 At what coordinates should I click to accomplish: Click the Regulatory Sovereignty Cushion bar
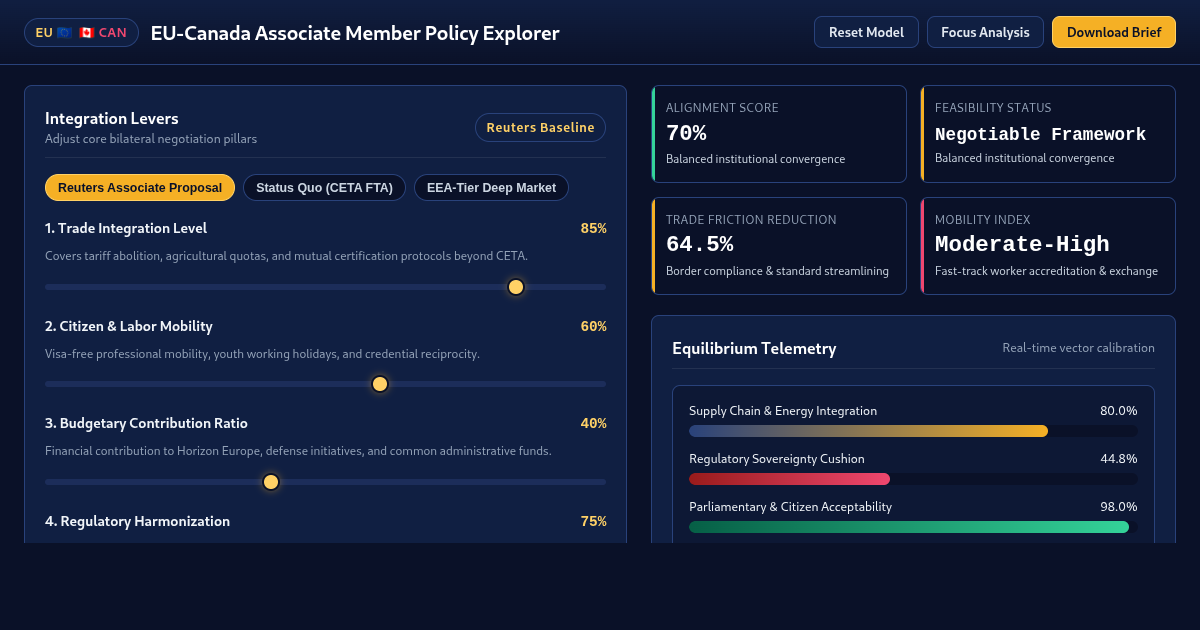tap(913, 479)
